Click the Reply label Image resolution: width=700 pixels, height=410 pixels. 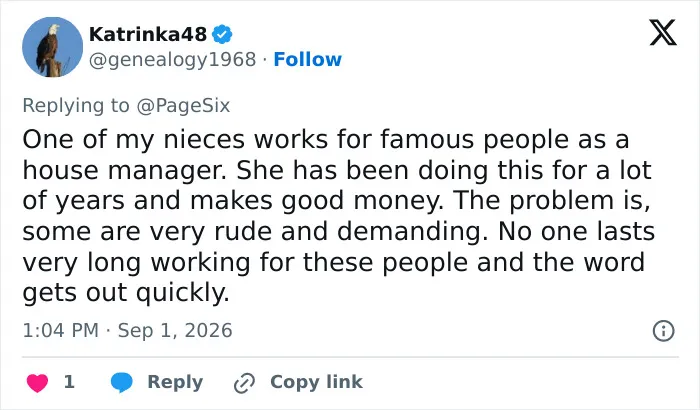tap(175, 382)
